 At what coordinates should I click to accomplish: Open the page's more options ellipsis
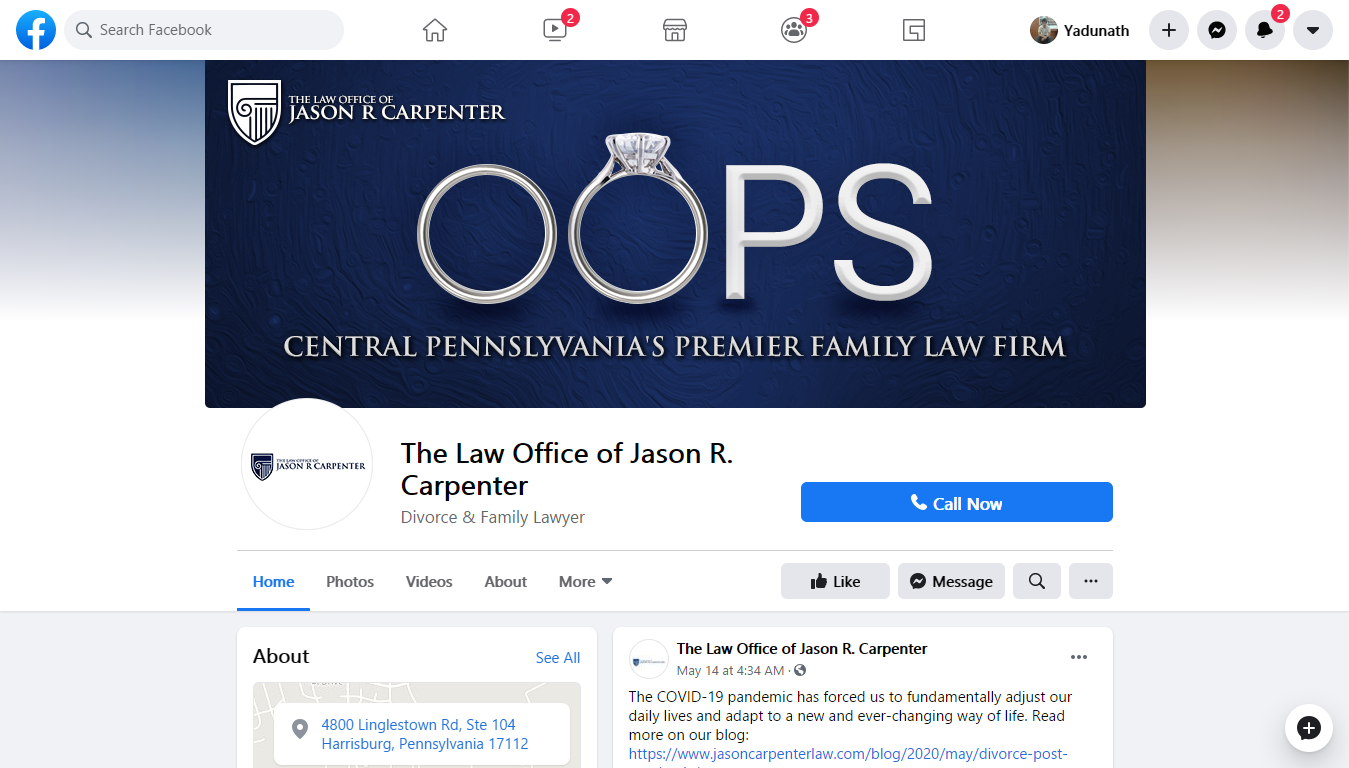(1091, 581)
